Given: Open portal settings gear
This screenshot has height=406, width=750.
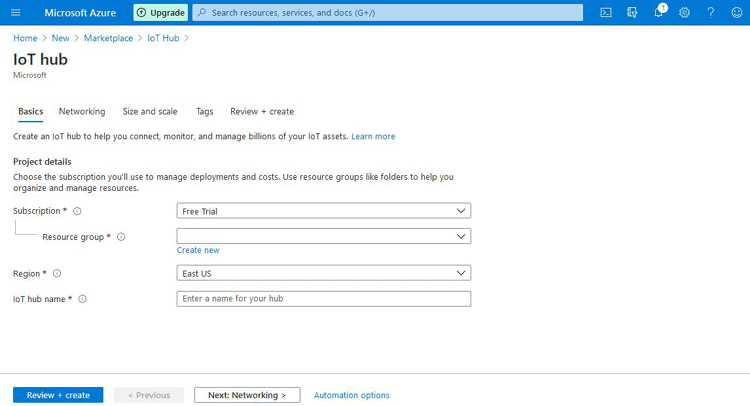Looking at the screenshot, I should point(684,12).
